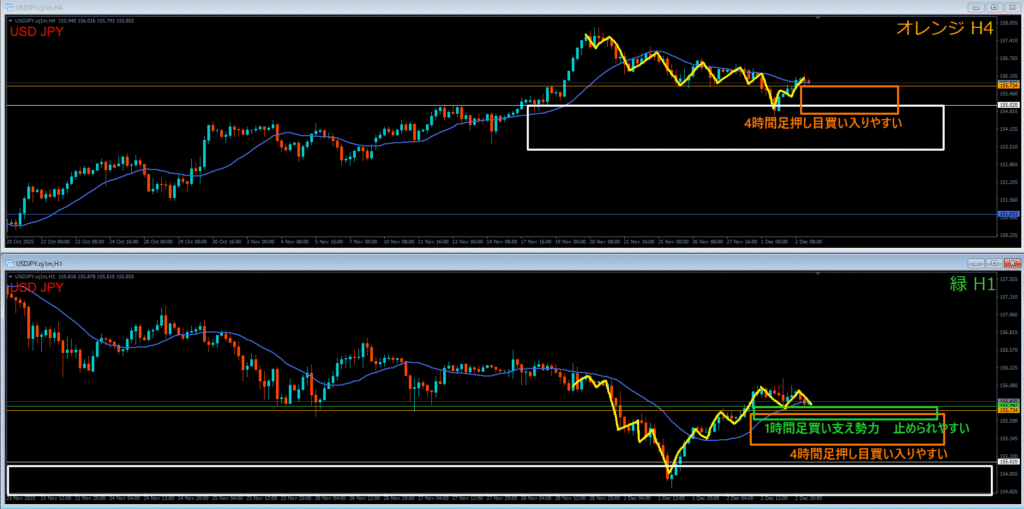Select '4時間足押し目買い入りやすい' text in H4 chart
Image resolution: width=1024 pixels, height=509 pixels.
823,122
